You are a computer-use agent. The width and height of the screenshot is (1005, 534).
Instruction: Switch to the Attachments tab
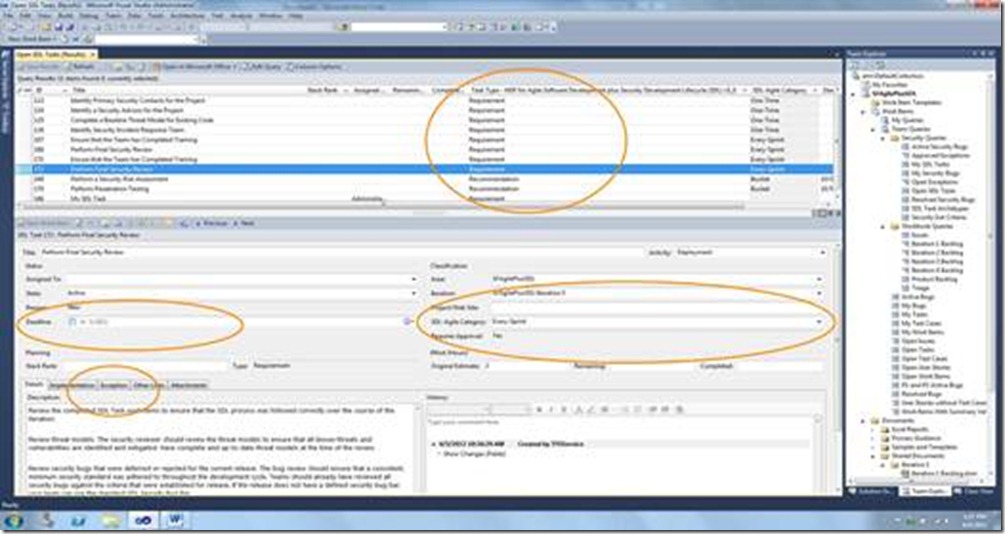[x=189, y=385]
